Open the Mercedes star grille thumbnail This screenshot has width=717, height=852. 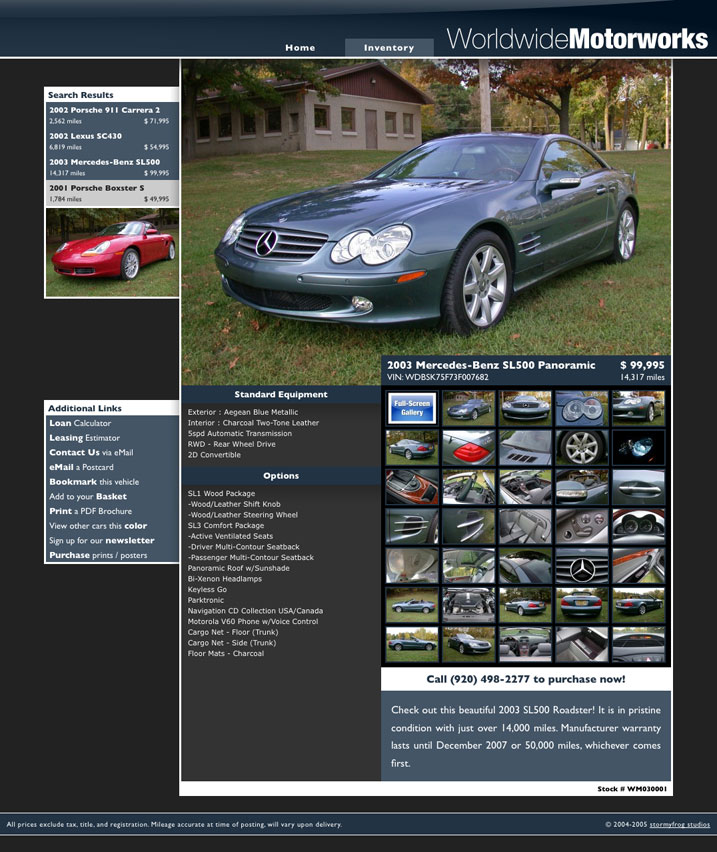tap(582, 566)
